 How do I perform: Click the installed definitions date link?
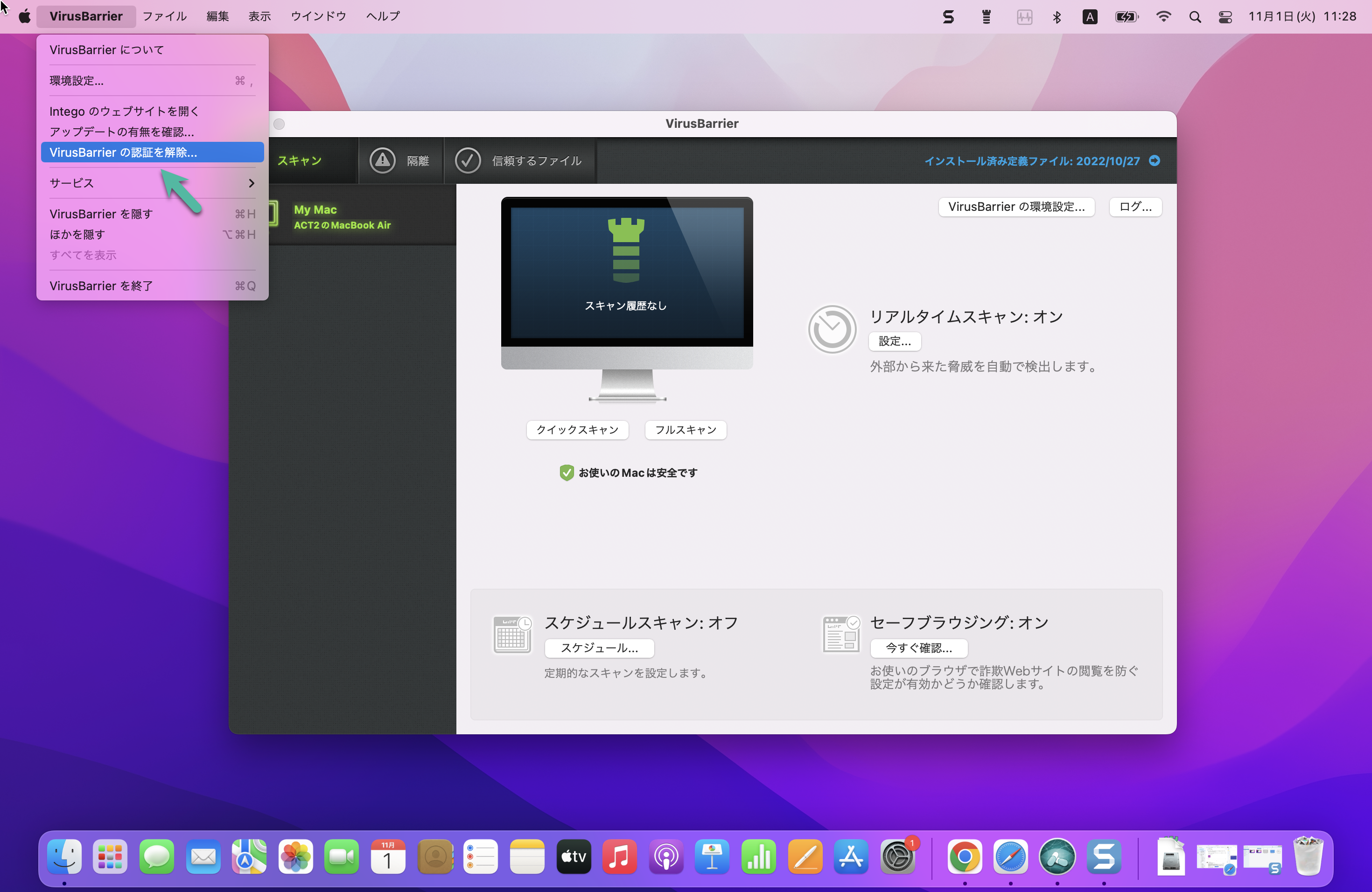[1032, 161]
